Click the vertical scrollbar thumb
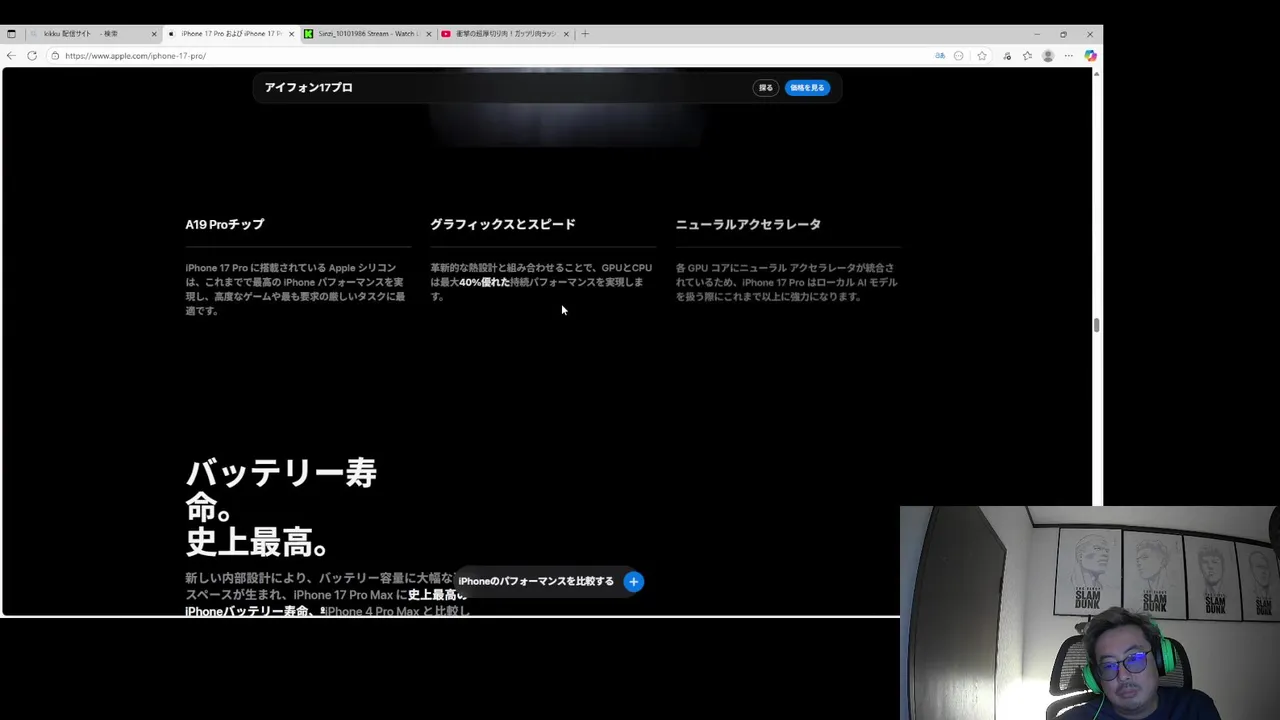The image size is (1280, 720). click(1097, 325)
